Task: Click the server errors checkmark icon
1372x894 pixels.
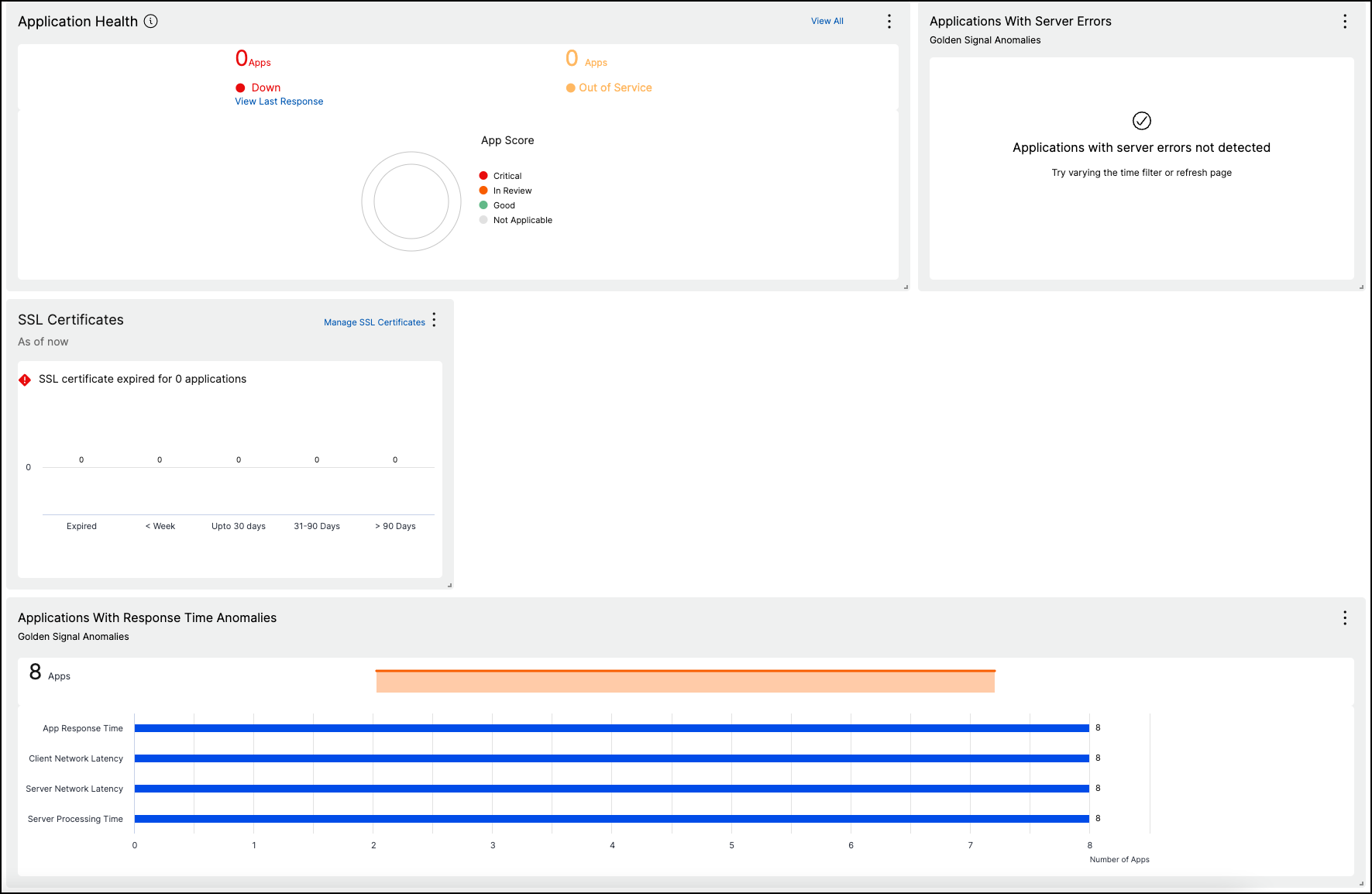Action: click(1142, 121)
